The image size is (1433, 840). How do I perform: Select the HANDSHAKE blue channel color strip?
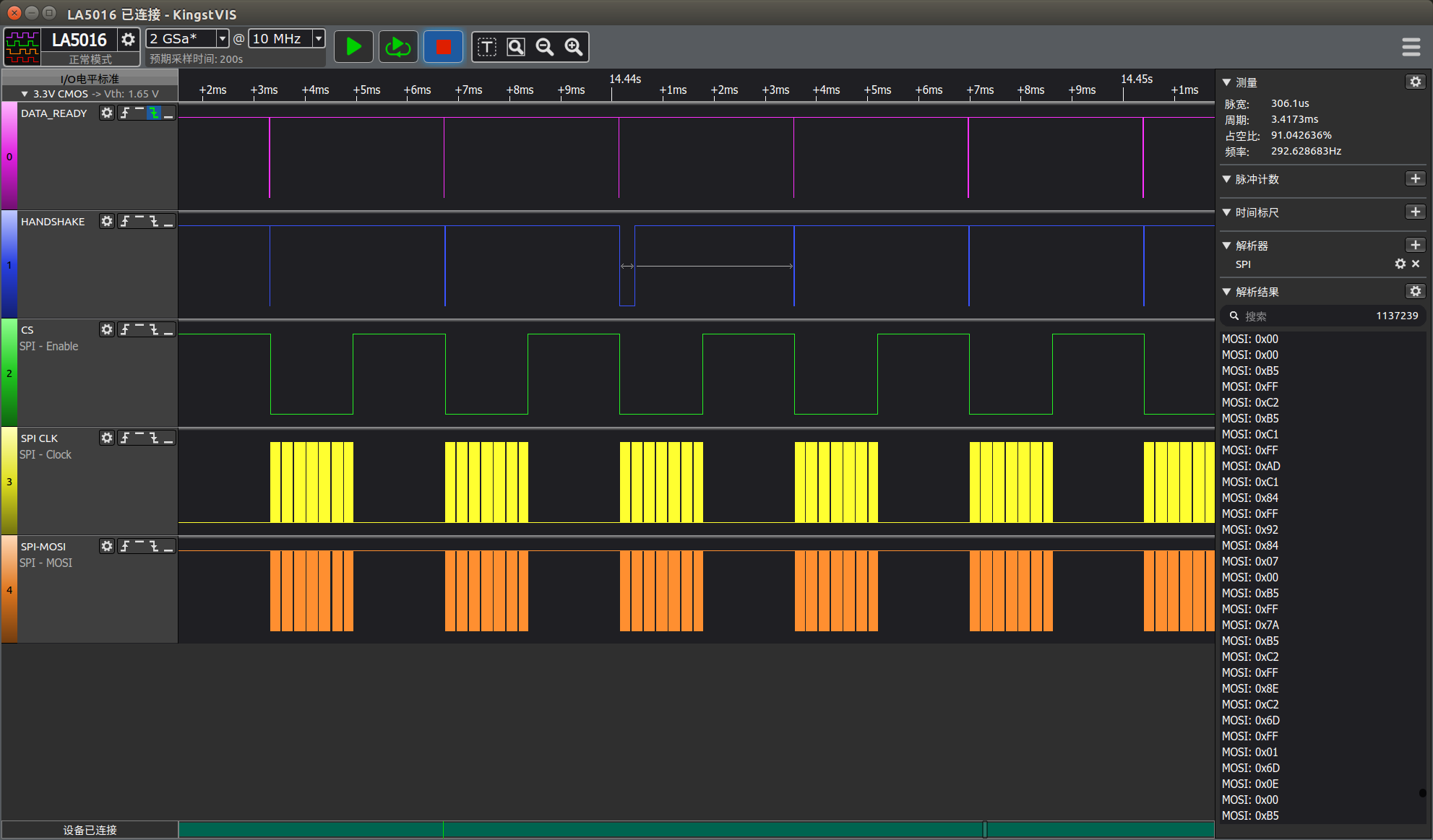[x=9, y=264]
